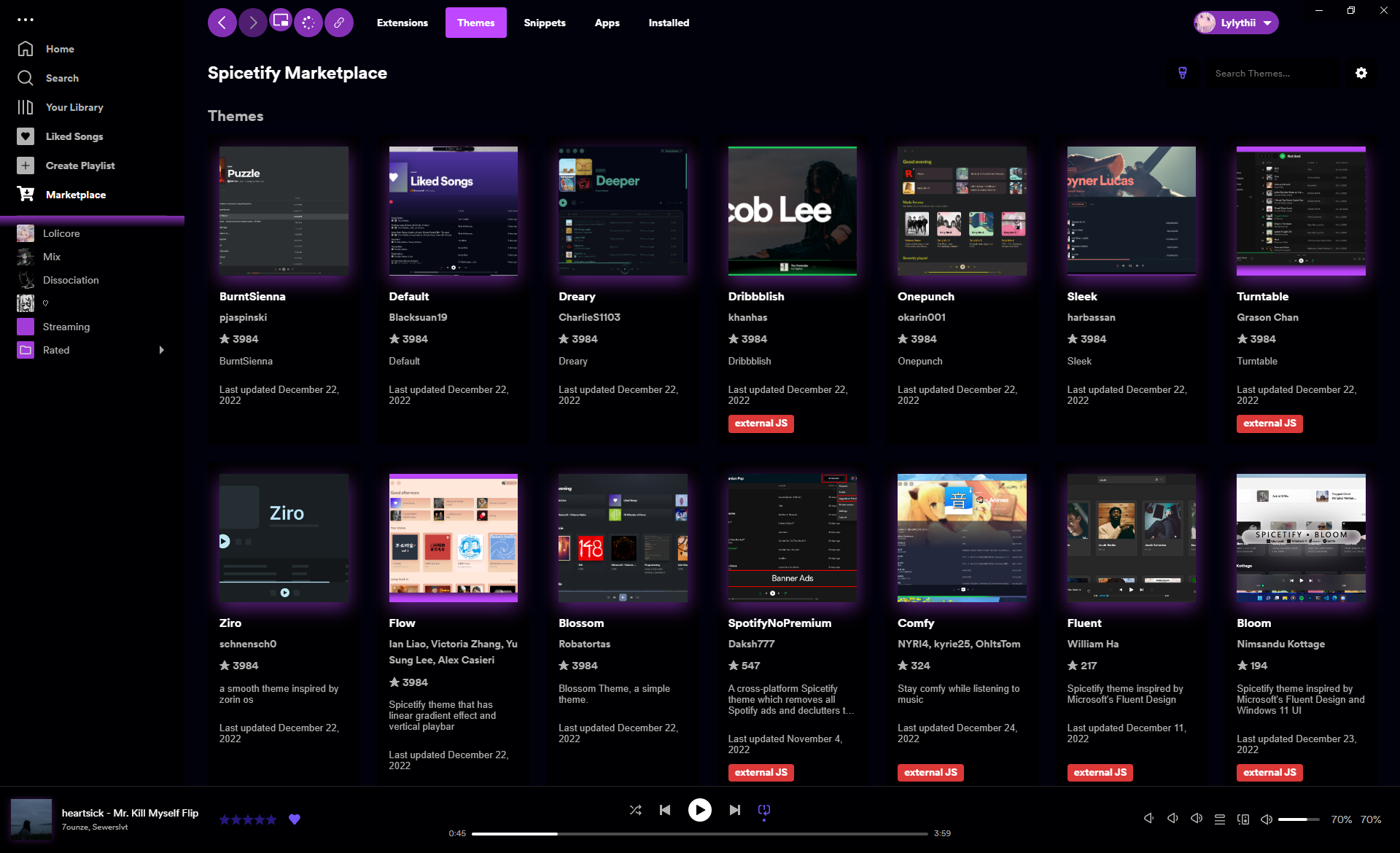The height and width of the screenshot is (853, 1400).
Task: Open the Lylythii user profile dropdown
Action: coord(1236,23)
